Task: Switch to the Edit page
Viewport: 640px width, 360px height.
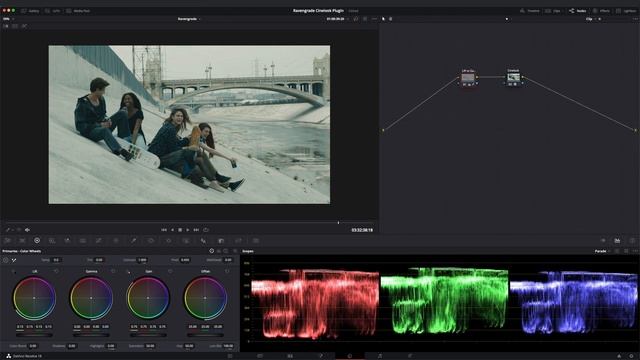Action: [x=290, y=356]
